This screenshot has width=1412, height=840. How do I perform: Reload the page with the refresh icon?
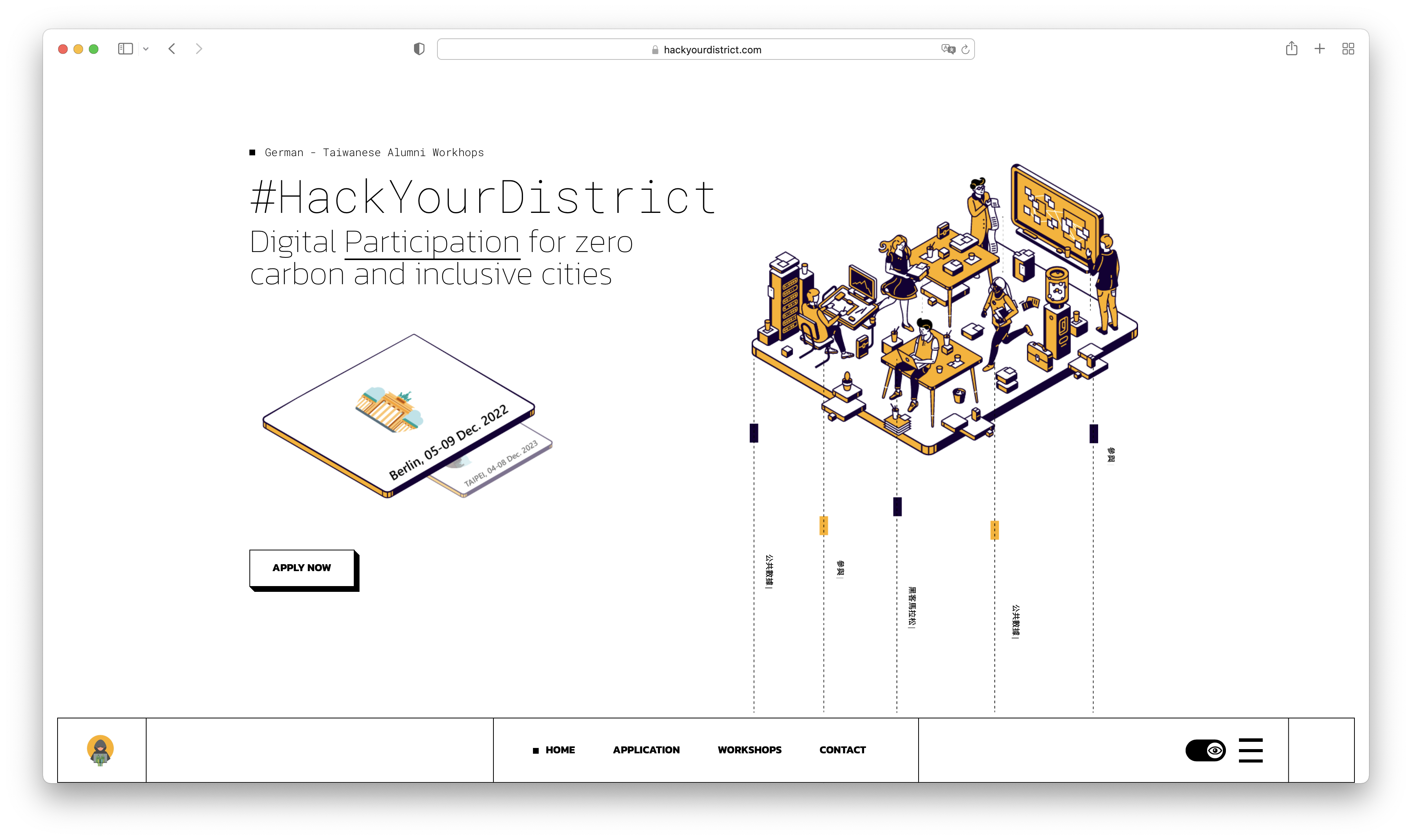965,49
